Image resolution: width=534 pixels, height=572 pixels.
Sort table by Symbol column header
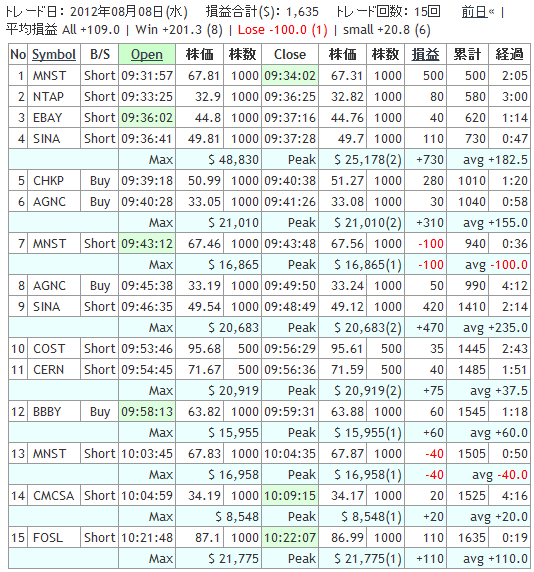[54, 54]
